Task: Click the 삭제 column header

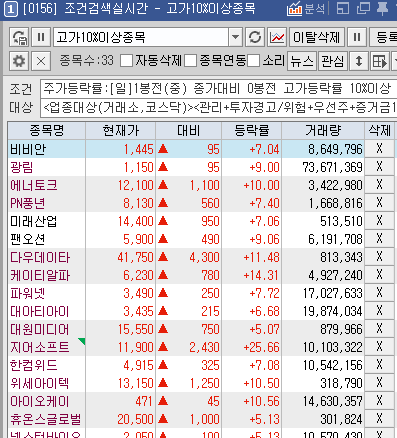Action: pyautogui.click(x=379, y=130)
